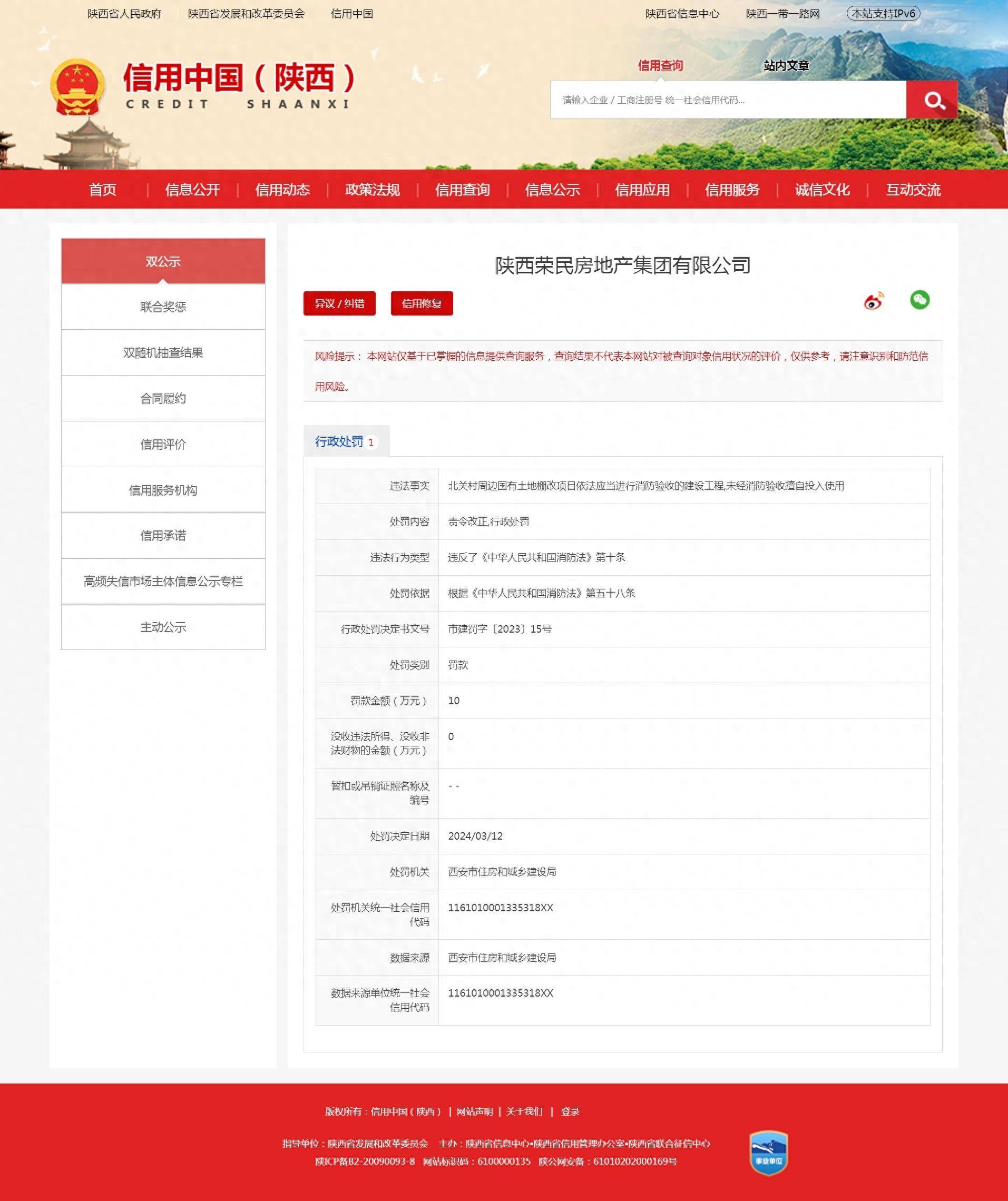Click the 本站支持IPv6 badge
Viewport: 1008px width, 1201px height.
click(883, 14)
